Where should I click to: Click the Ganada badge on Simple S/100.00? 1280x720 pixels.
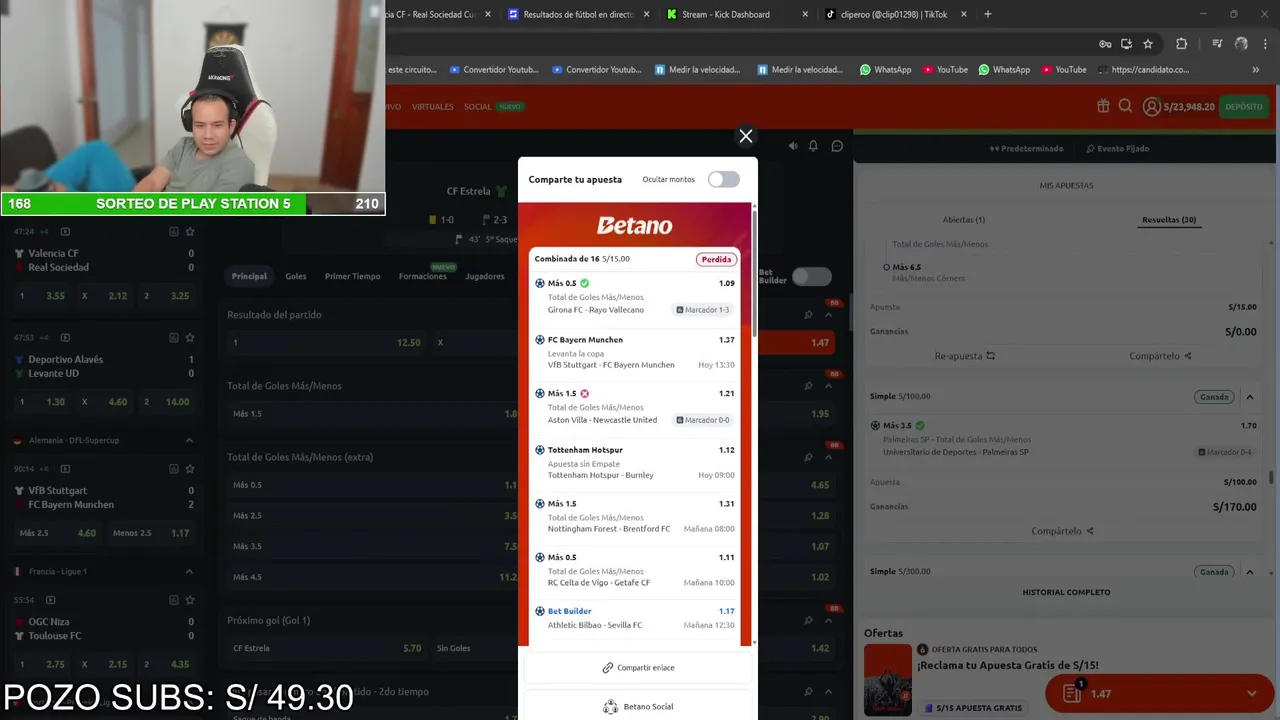pos(1214,397)
